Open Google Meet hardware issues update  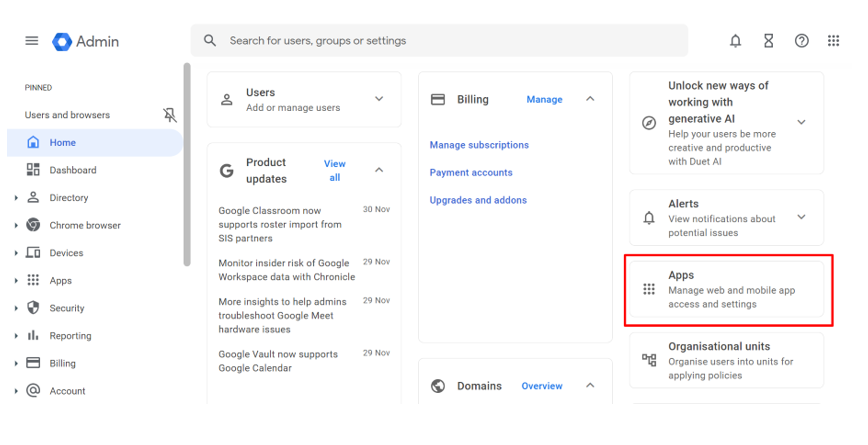pos(282,315)
